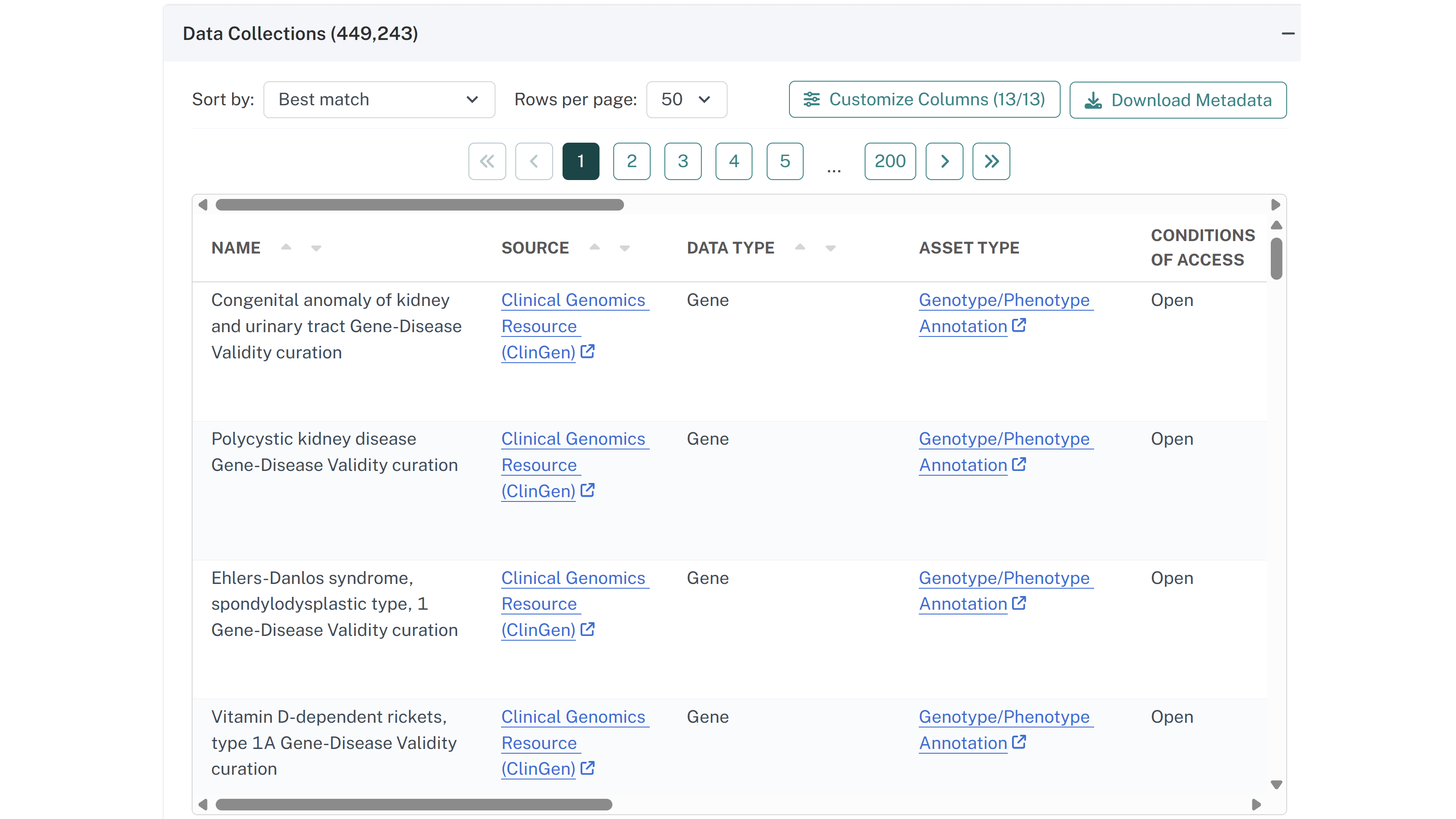Go to first page double-chevron button

tap(487, 162)
